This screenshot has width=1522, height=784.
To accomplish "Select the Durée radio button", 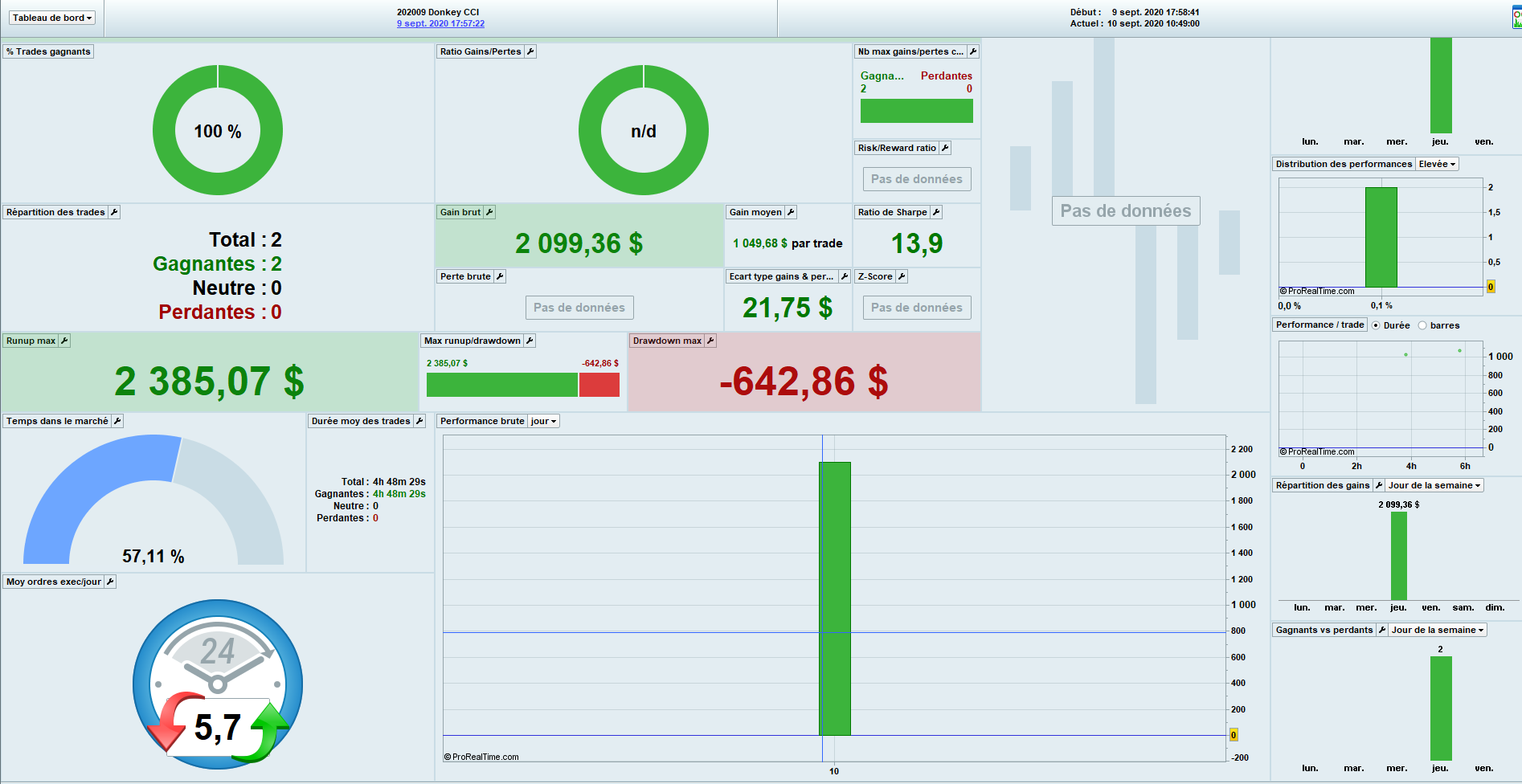I will click(1376, 325).
